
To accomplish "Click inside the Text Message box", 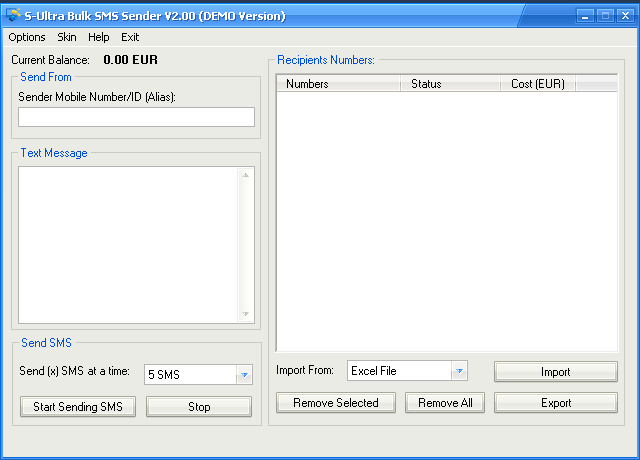I will (128, 245).
